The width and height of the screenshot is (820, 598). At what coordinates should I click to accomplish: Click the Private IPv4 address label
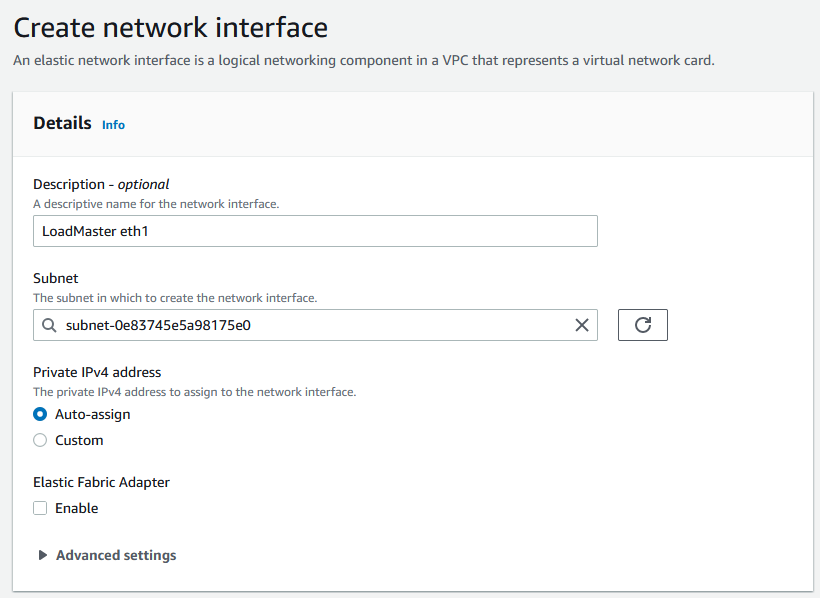coord(97,372)
